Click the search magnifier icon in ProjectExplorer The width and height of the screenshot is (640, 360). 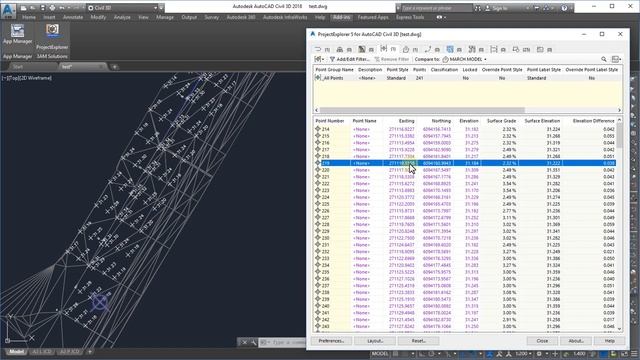(604, 60)
